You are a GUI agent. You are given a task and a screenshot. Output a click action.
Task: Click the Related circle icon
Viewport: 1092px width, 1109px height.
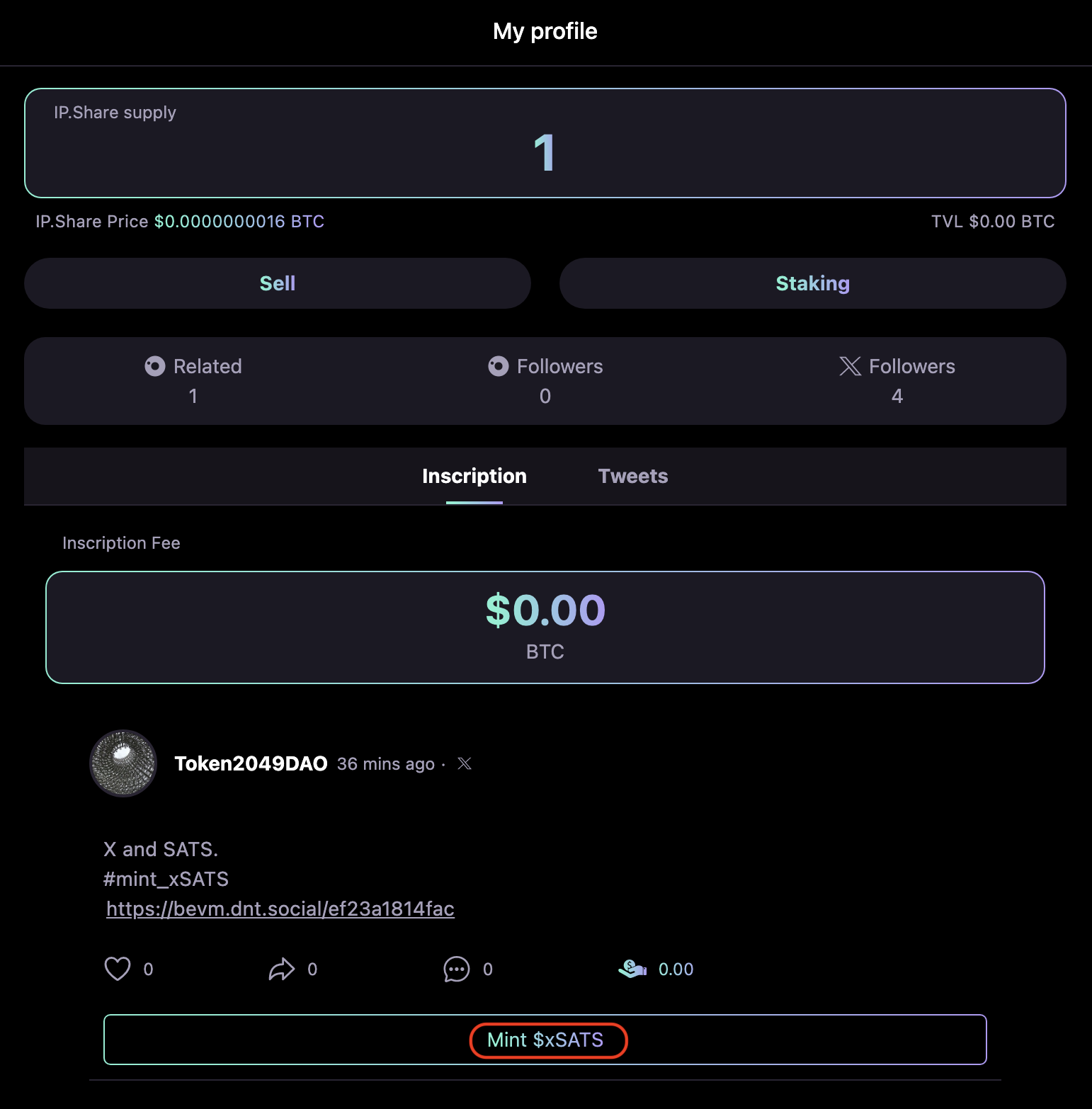(155, 366)
